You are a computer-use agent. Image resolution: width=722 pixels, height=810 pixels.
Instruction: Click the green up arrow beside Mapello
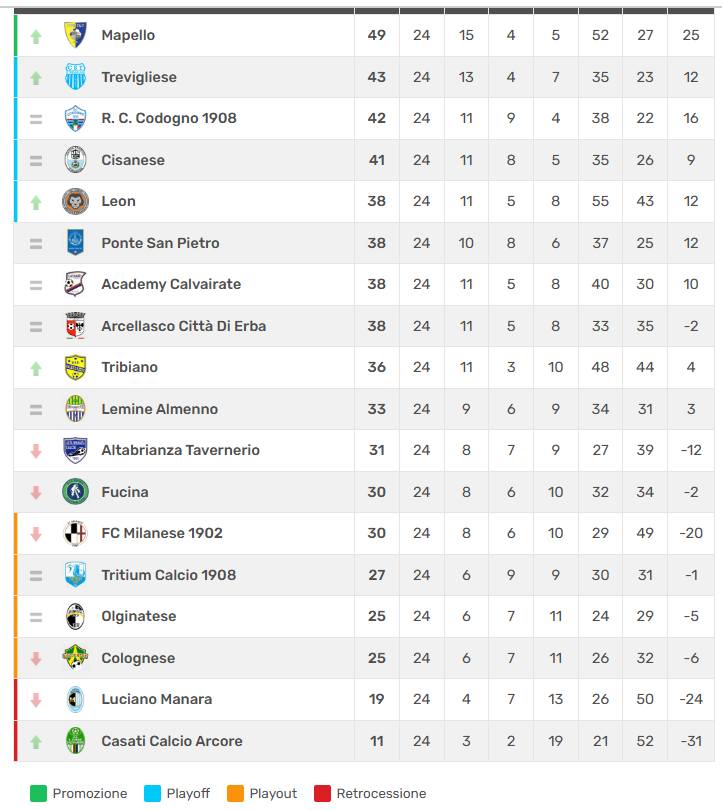pos(36,36)
